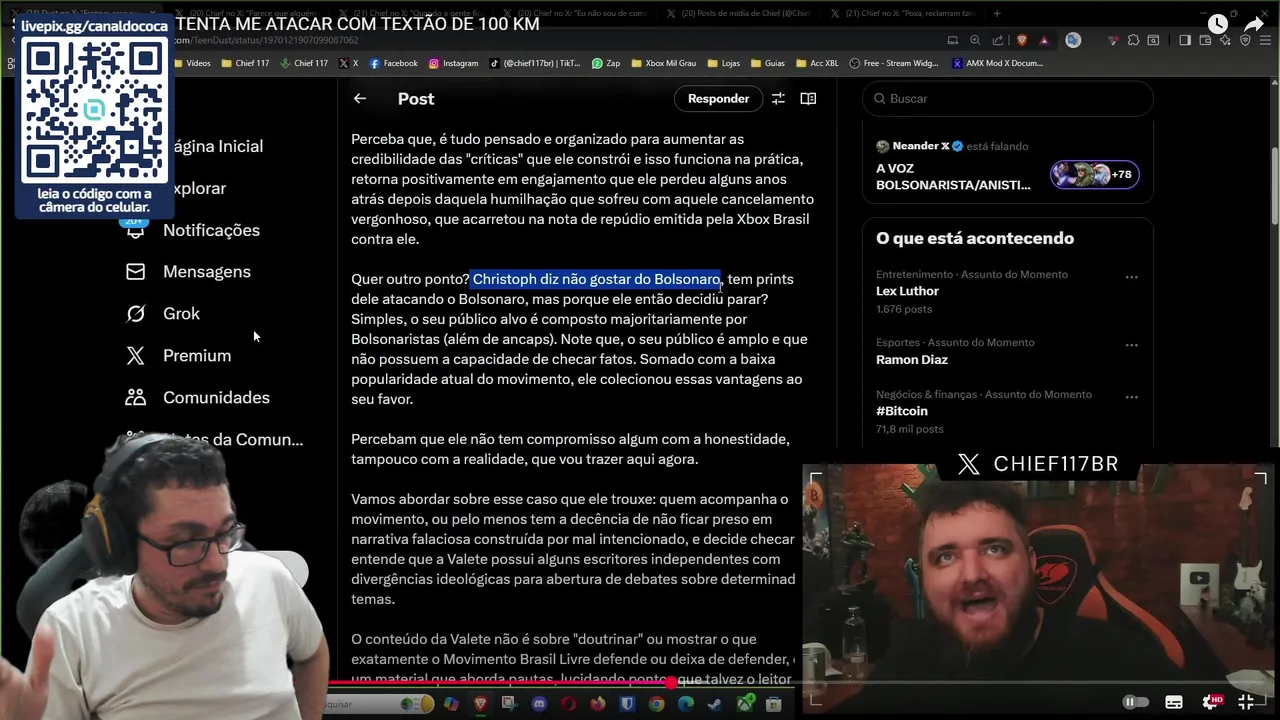1280x720 pixels.
Task: Open YouTube settings gear
Action: coord(1212,702)
